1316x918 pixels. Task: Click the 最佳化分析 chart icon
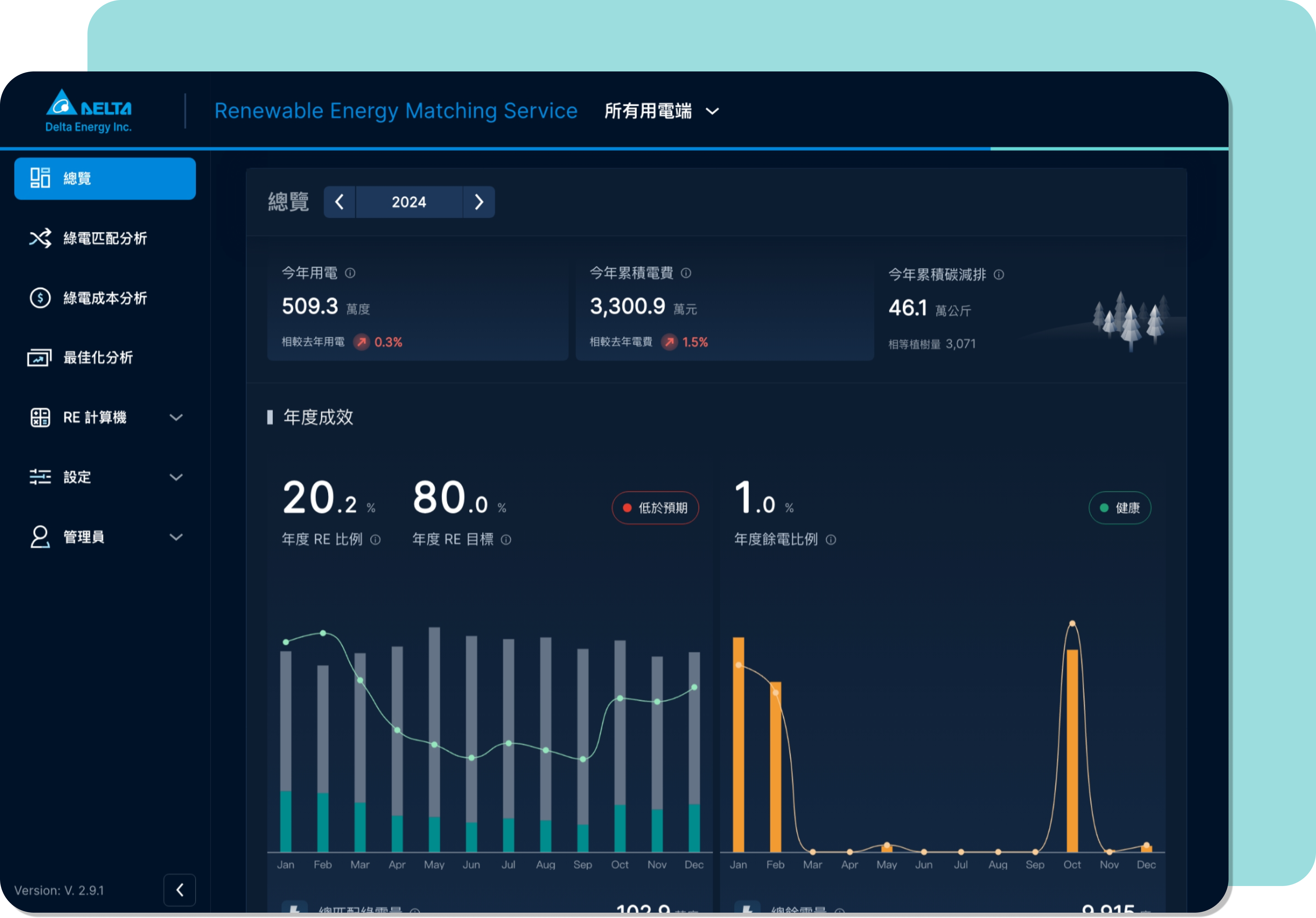39,358
